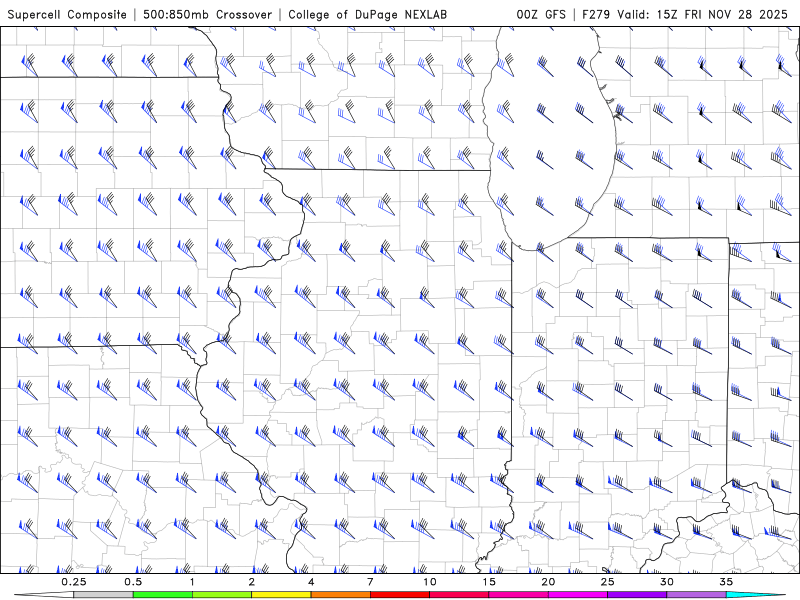
Task: Click the legend tick label '4'
Action: pos(311,582)
